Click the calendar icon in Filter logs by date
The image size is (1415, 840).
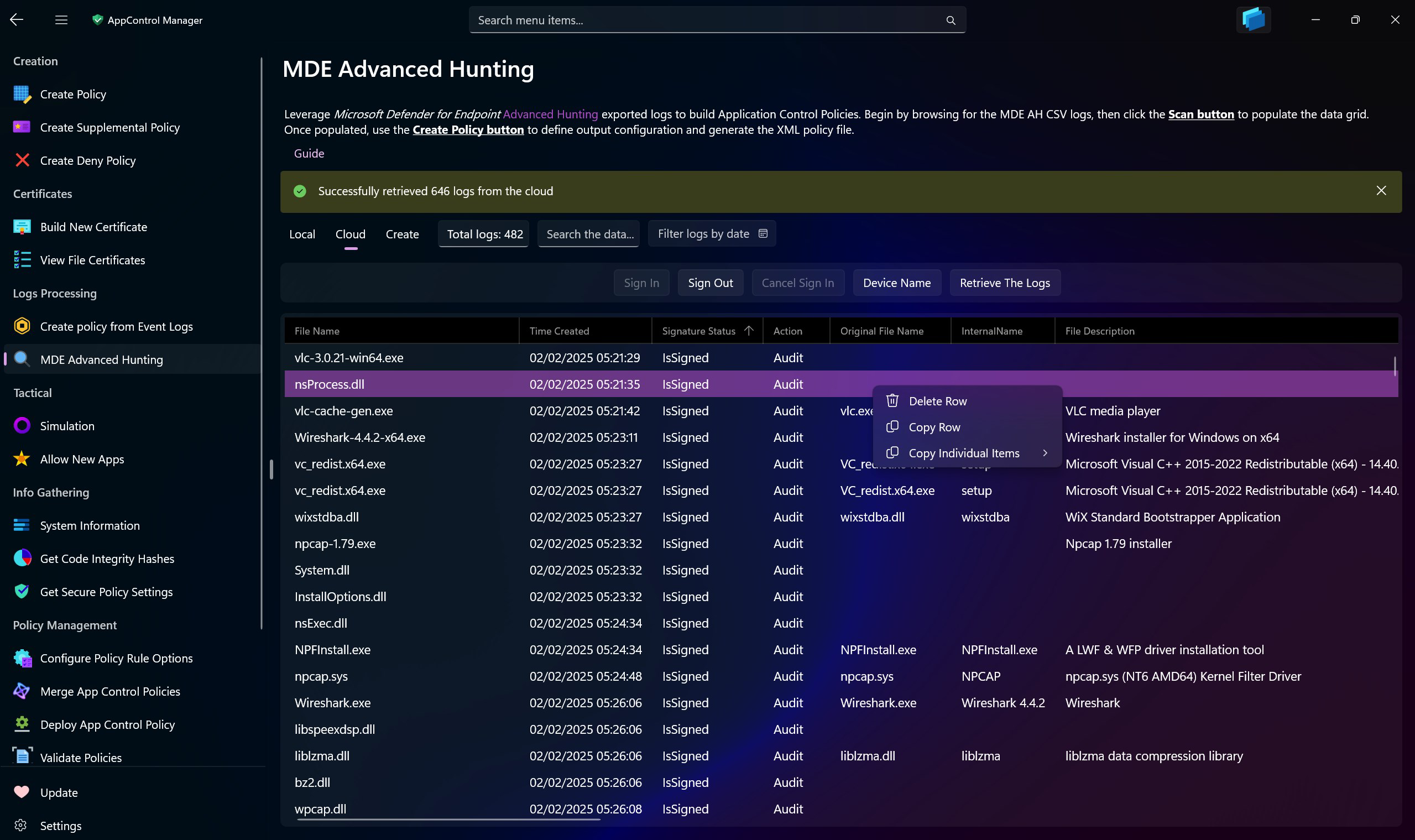point(763,233)
